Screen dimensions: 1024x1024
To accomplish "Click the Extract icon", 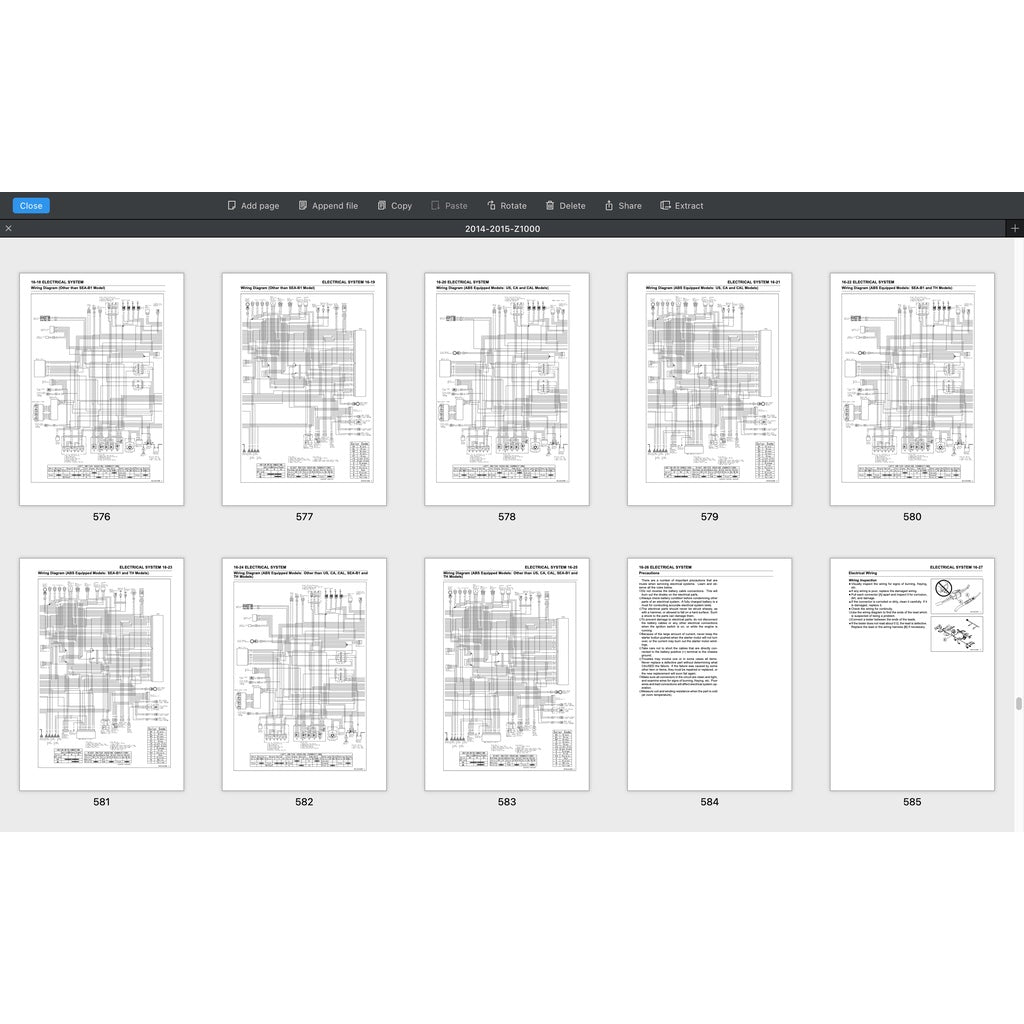I will pyautogui.click(x=666, y=206).
